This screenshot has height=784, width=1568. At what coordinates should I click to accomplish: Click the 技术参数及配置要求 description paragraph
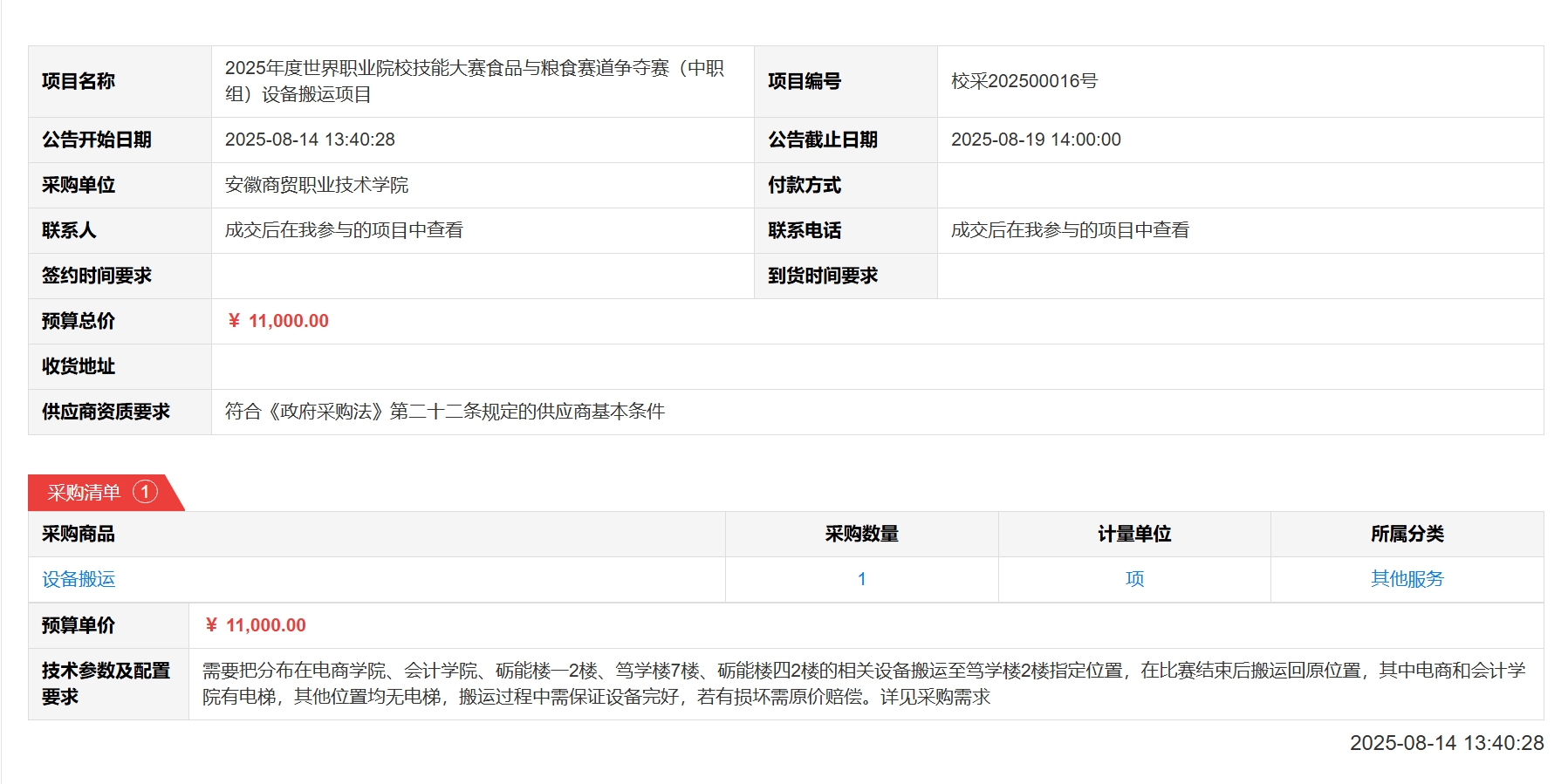(863, 684)
